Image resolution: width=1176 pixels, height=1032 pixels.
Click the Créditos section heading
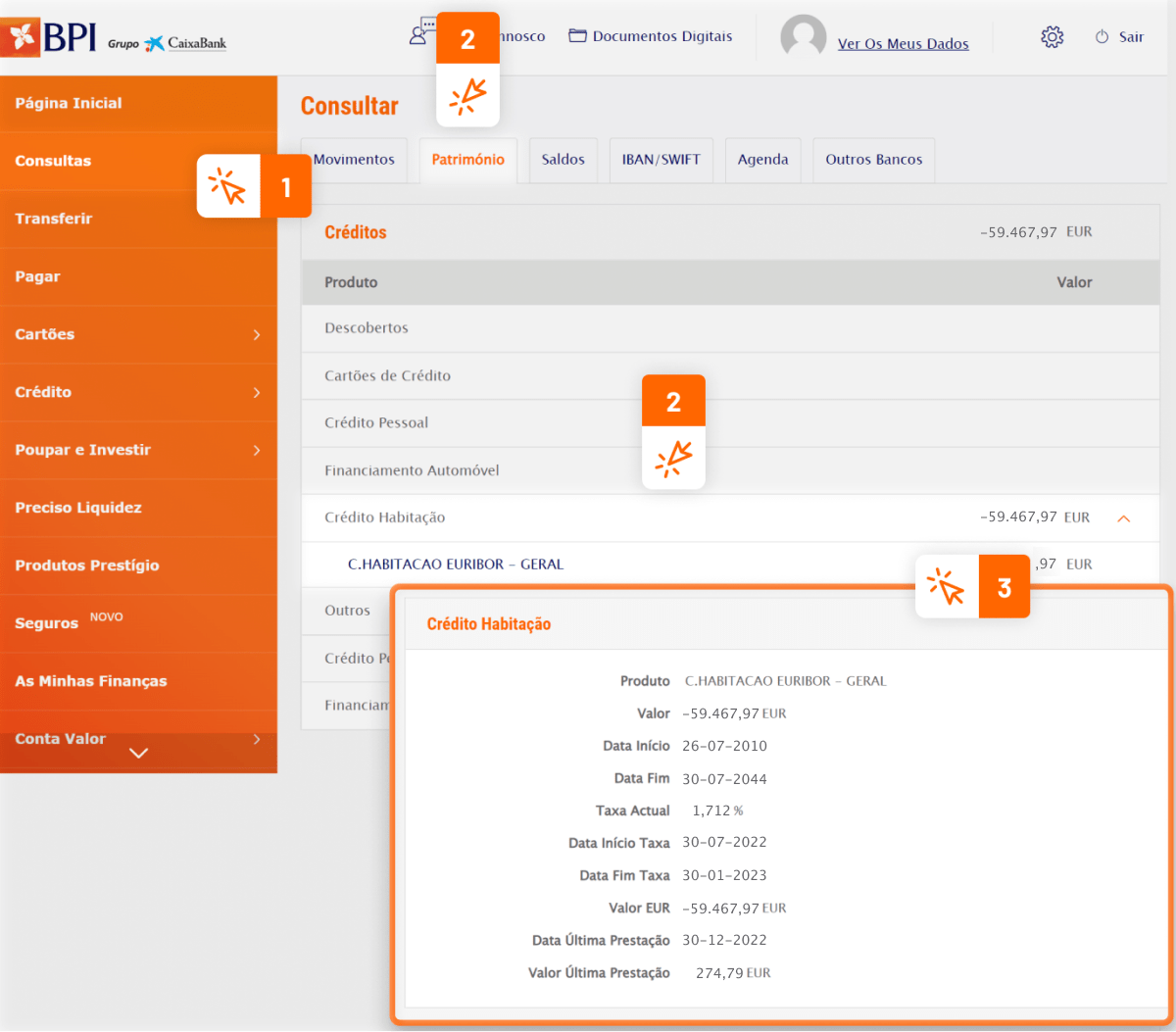pyautogui.click(x=355, y=232)
